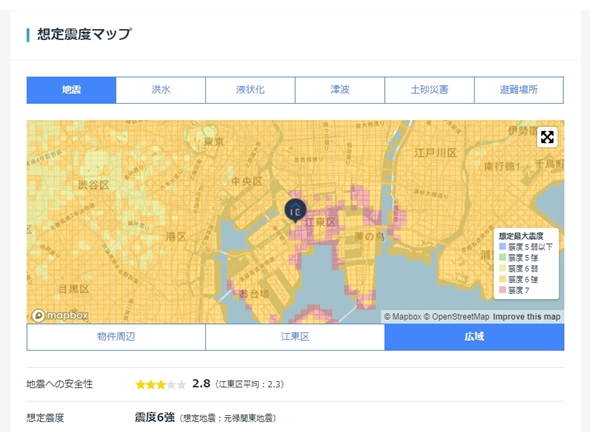Click the 2.8 safety score value
Screen dimensions: 590x442
tap(201, 384)
